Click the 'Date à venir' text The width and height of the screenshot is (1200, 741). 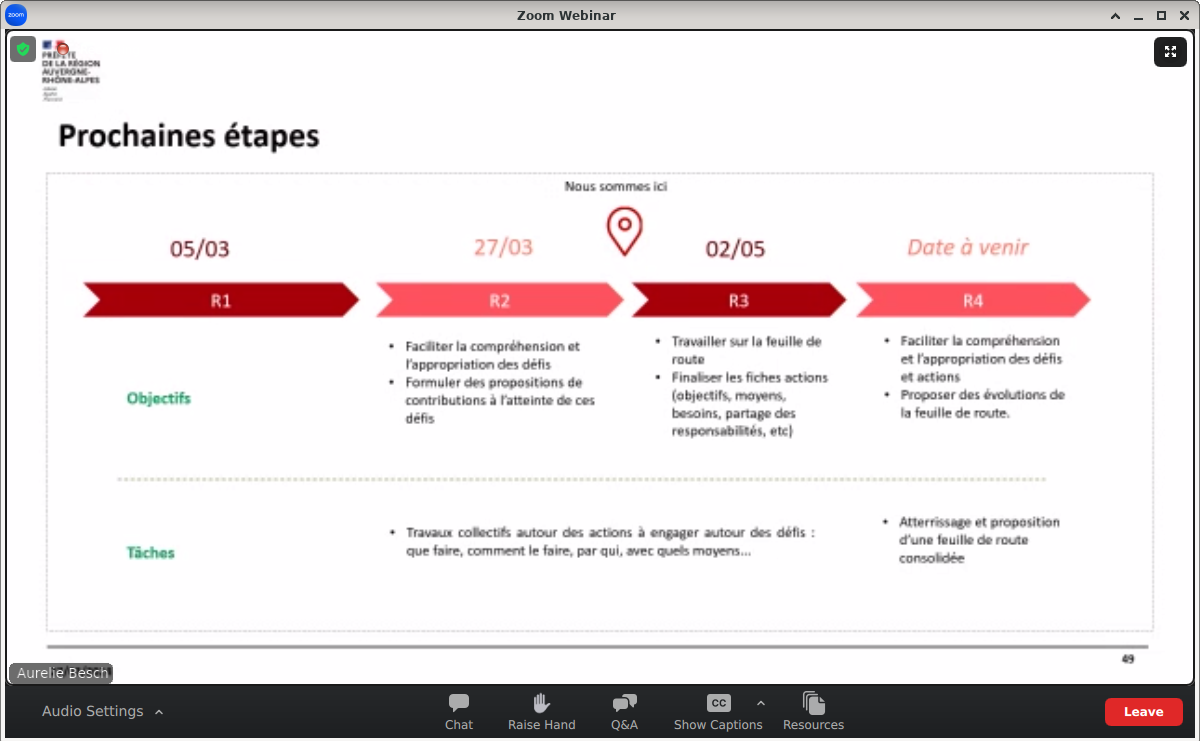point(967,247)
